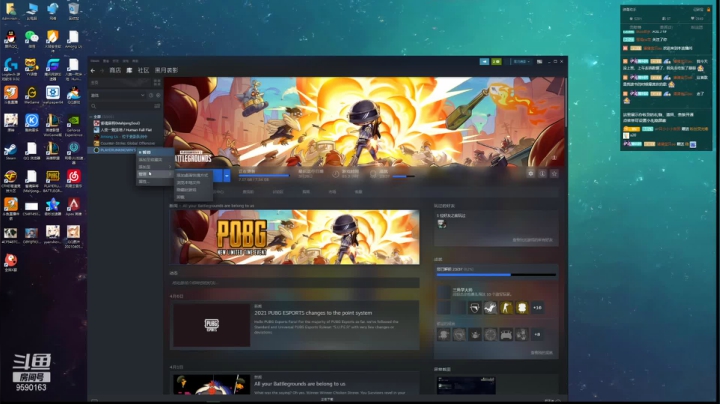Choose 暂停 in the context menu
The image size is (720, 404).
pyautogui.click(x=155, y=152)
